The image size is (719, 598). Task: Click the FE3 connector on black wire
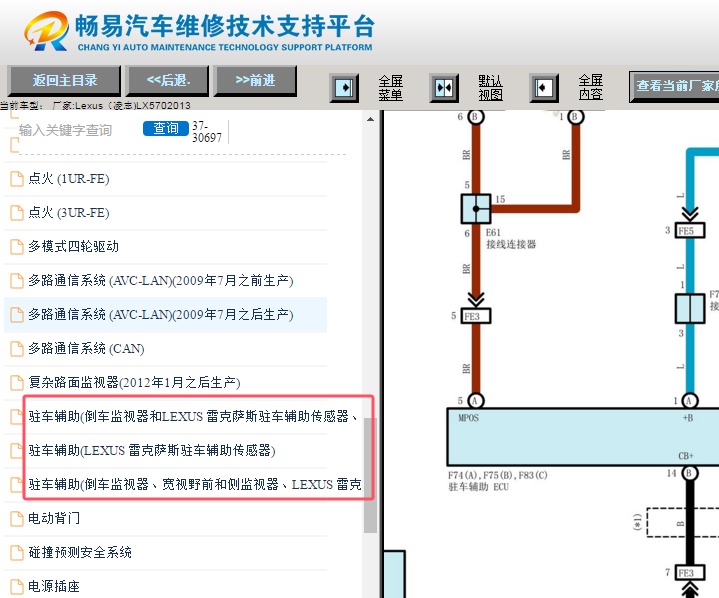coord(690,573)
